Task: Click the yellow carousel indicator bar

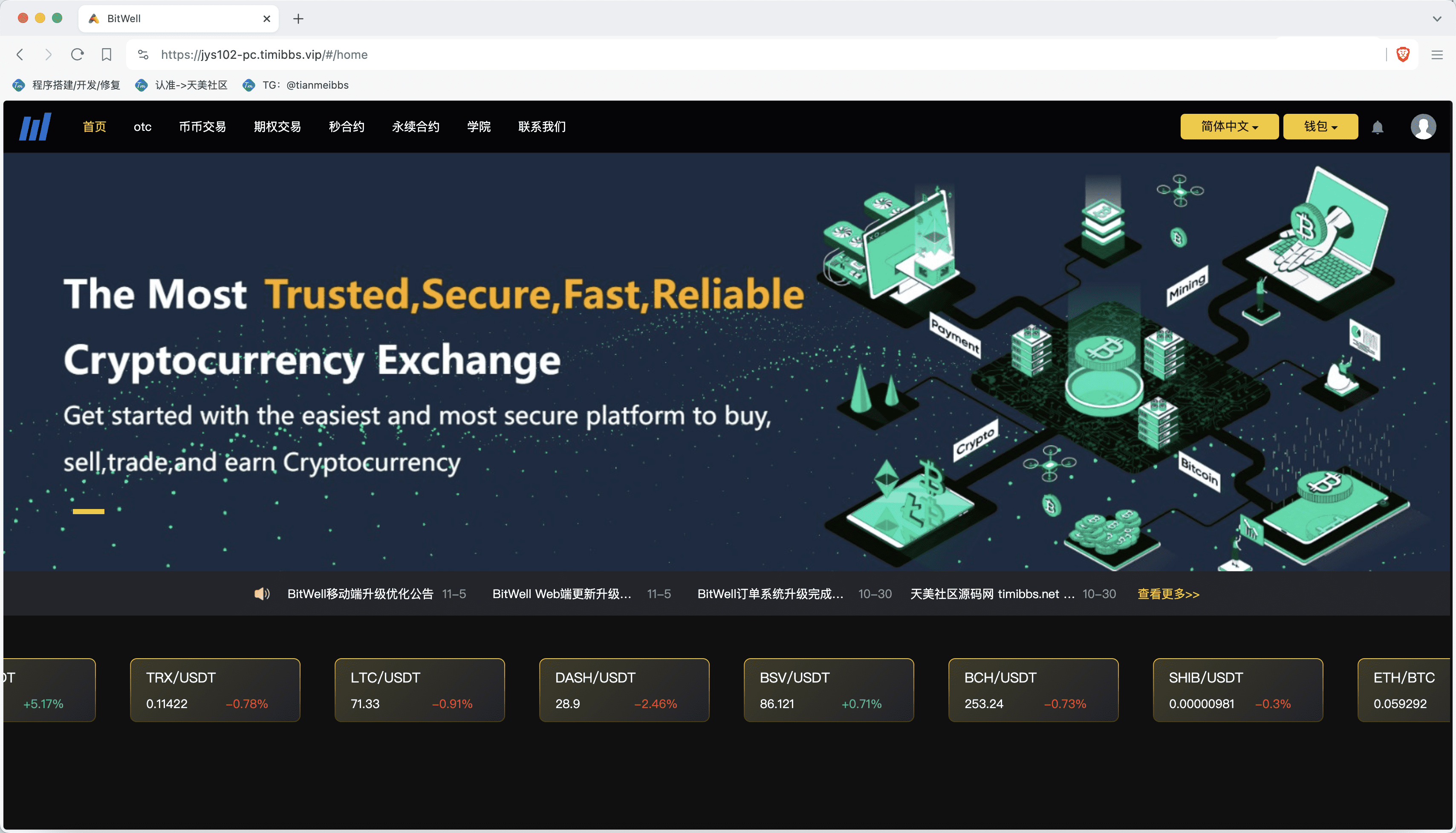Action: point(88,512)
